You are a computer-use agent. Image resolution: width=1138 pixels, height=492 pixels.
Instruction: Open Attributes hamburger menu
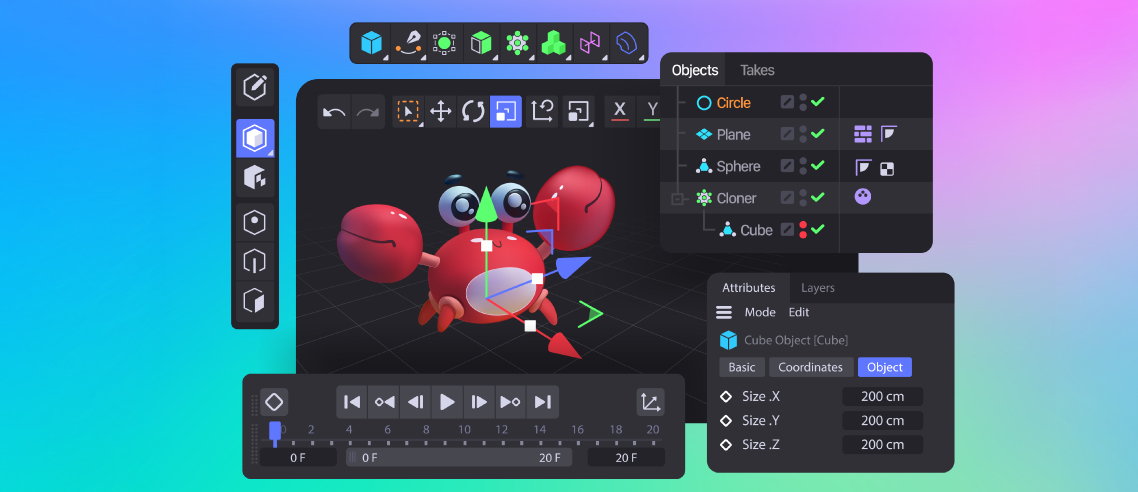pos(724,313)
